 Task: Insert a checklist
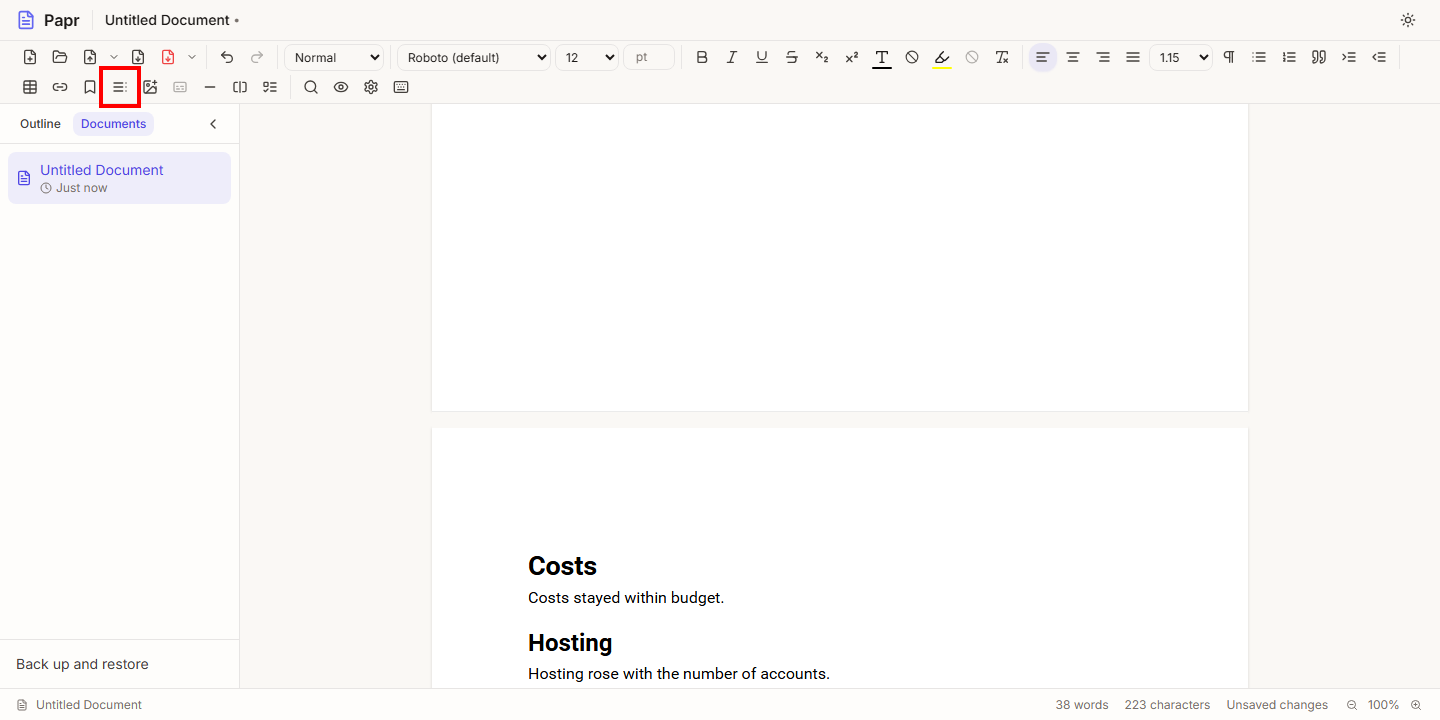click(270, 87)
